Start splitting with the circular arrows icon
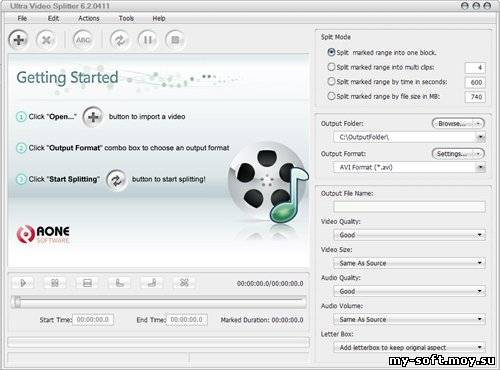The height and width of the screenshot is (370, 500). pos(120,40)
